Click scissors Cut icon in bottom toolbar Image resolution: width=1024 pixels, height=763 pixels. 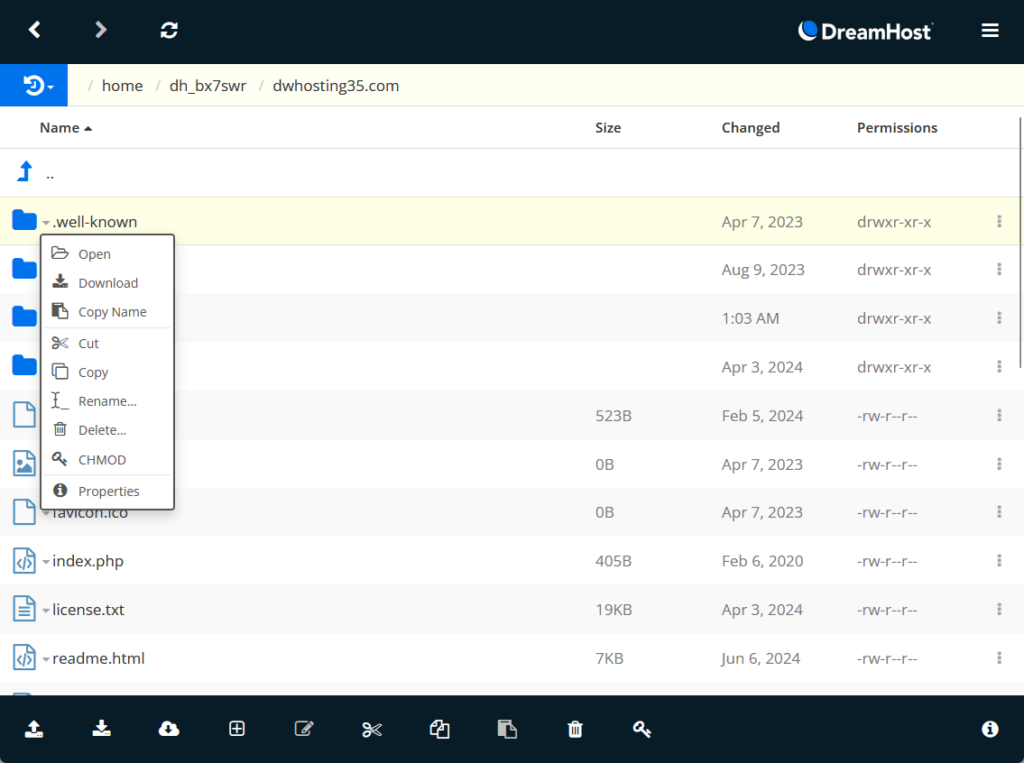372,729
